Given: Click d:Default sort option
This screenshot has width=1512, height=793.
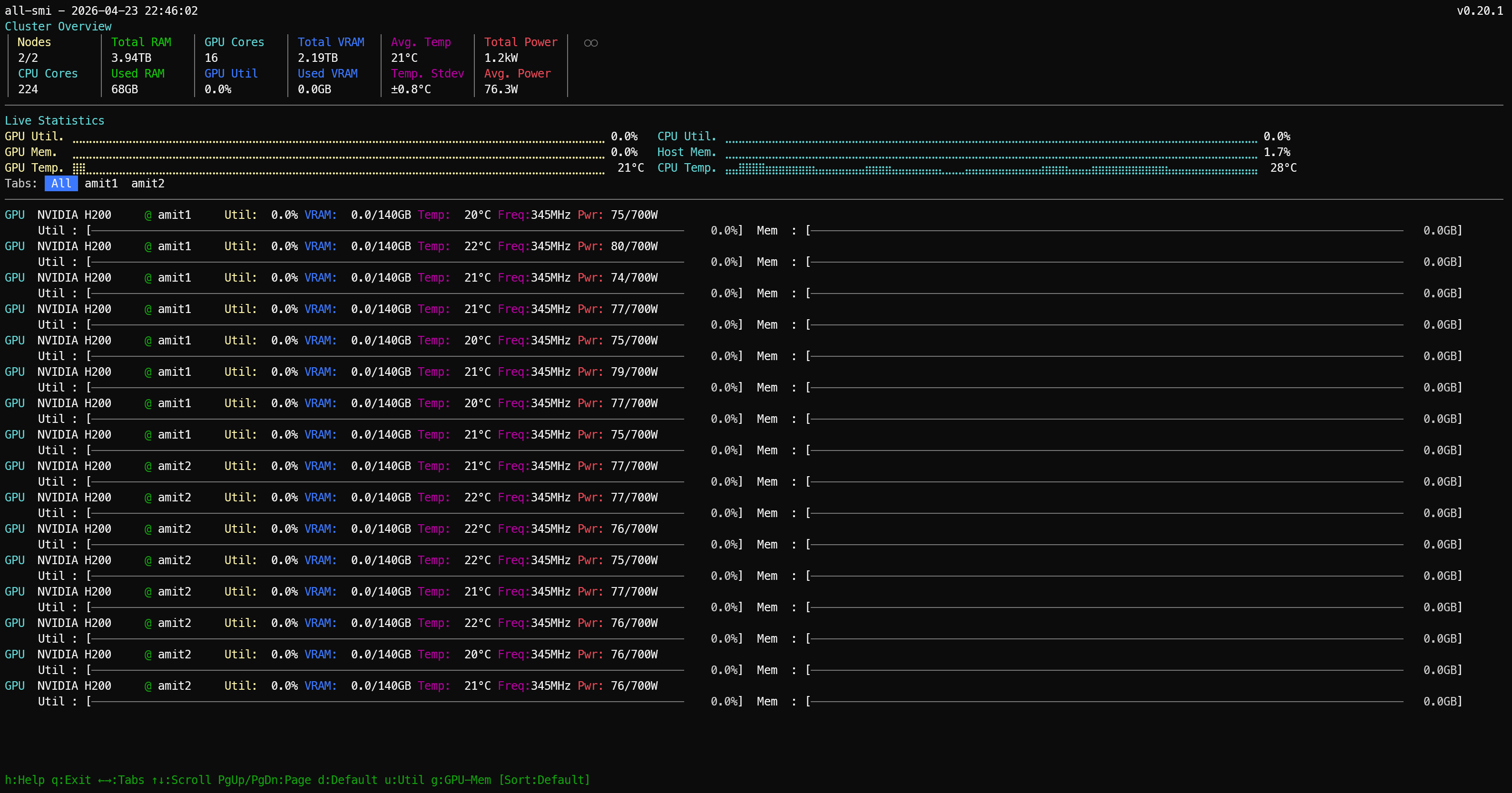Looking at the screenshot, I should pos(347,780).
